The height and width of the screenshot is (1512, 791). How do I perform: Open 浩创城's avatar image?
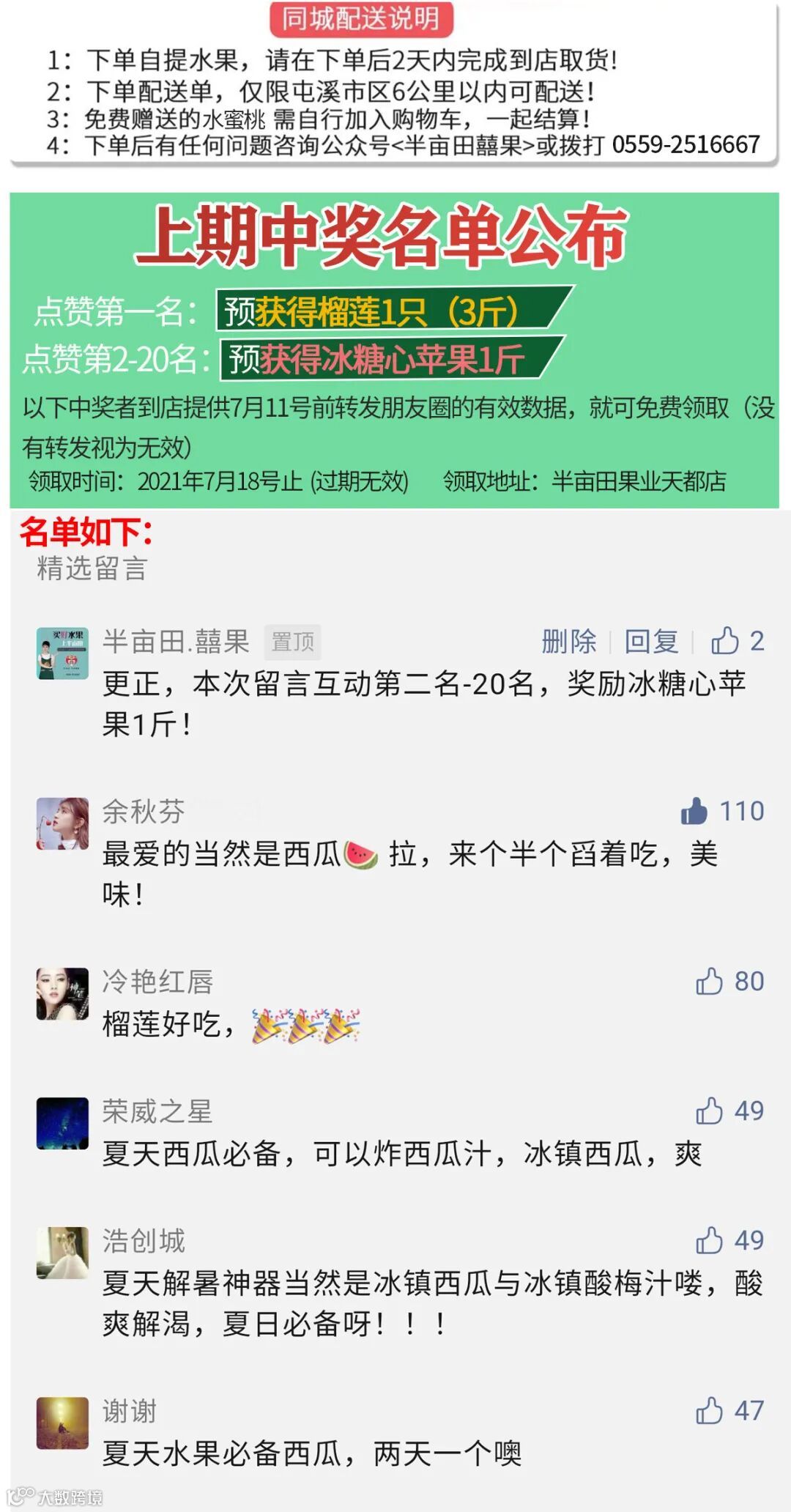(63, 1253)
